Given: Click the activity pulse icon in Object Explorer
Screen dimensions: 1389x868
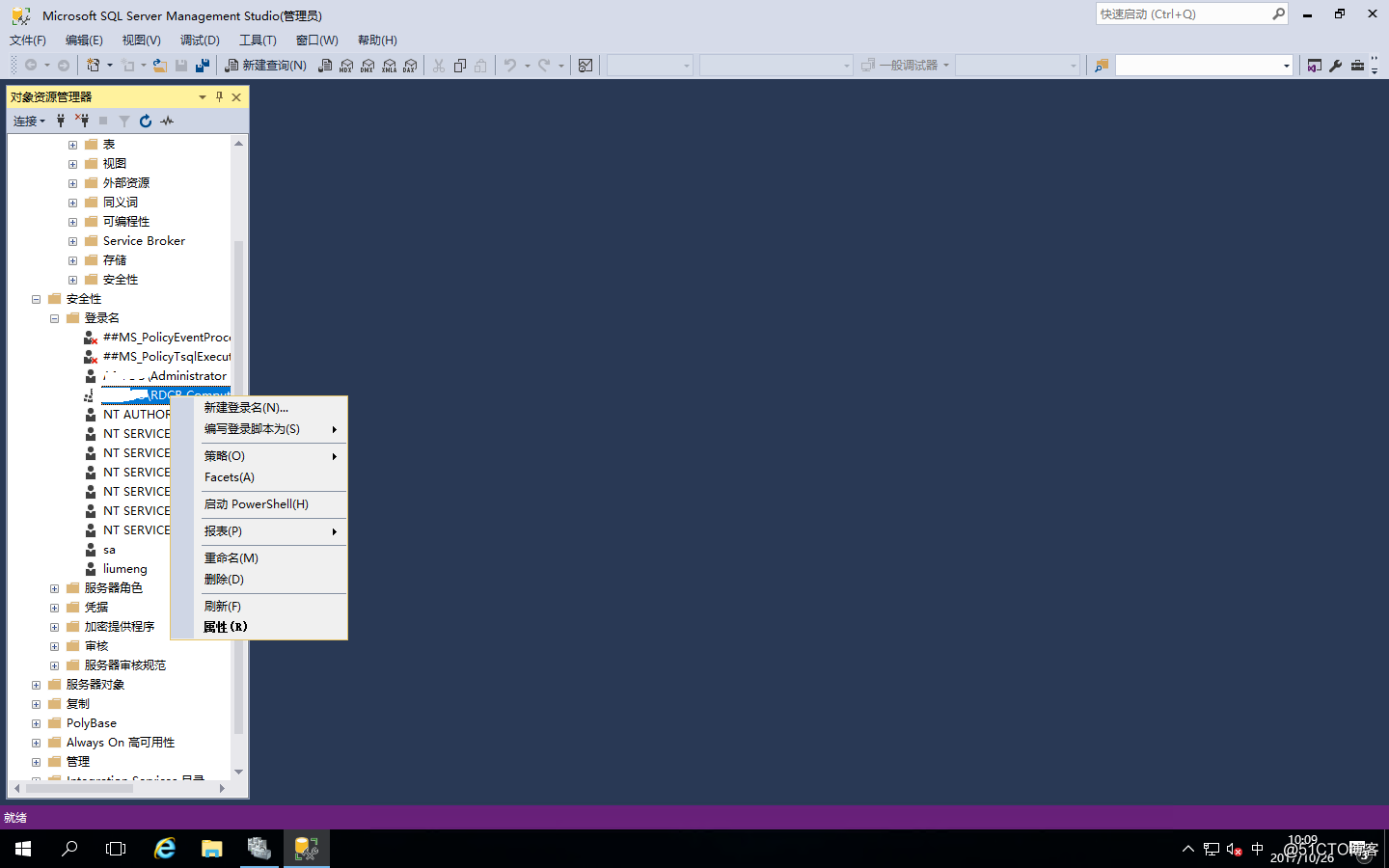Looking at the screenshot, I should pyautogui.click(x=167, y=121).
